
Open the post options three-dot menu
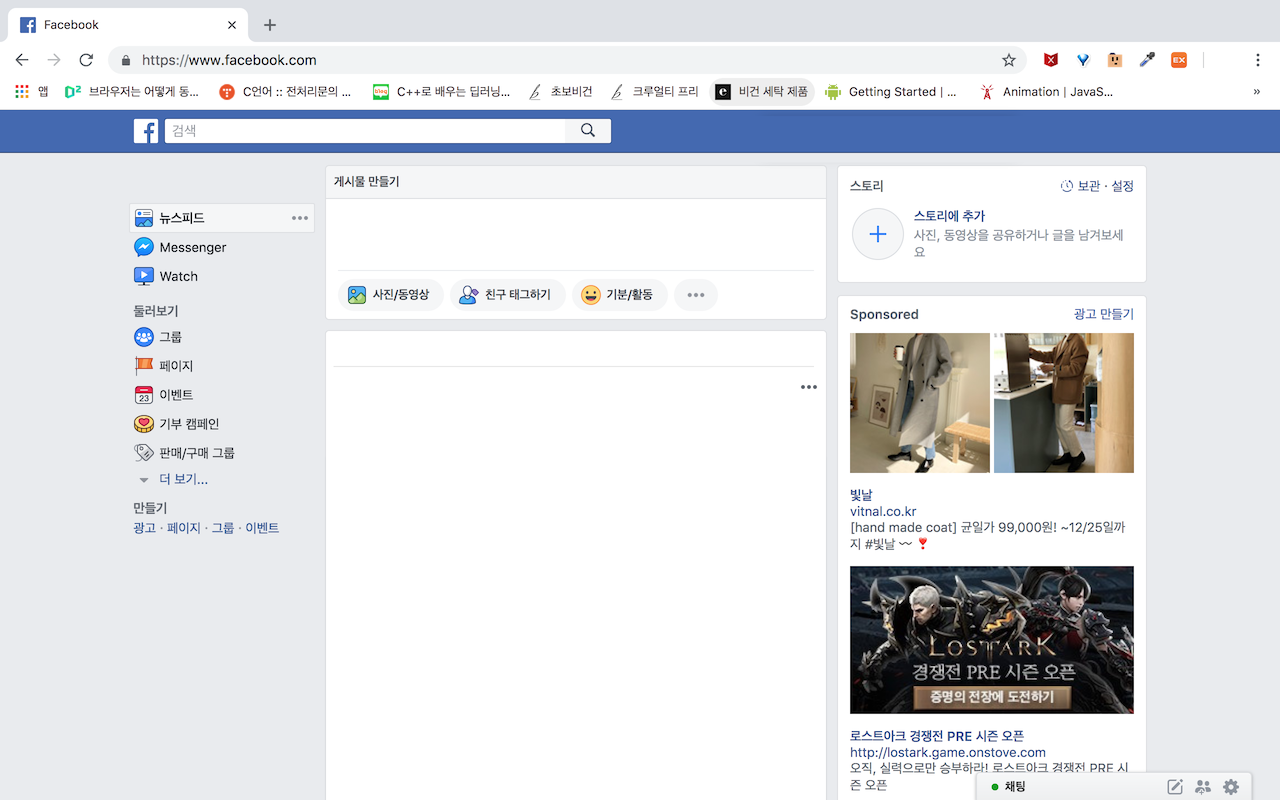(x=808, y=387)
